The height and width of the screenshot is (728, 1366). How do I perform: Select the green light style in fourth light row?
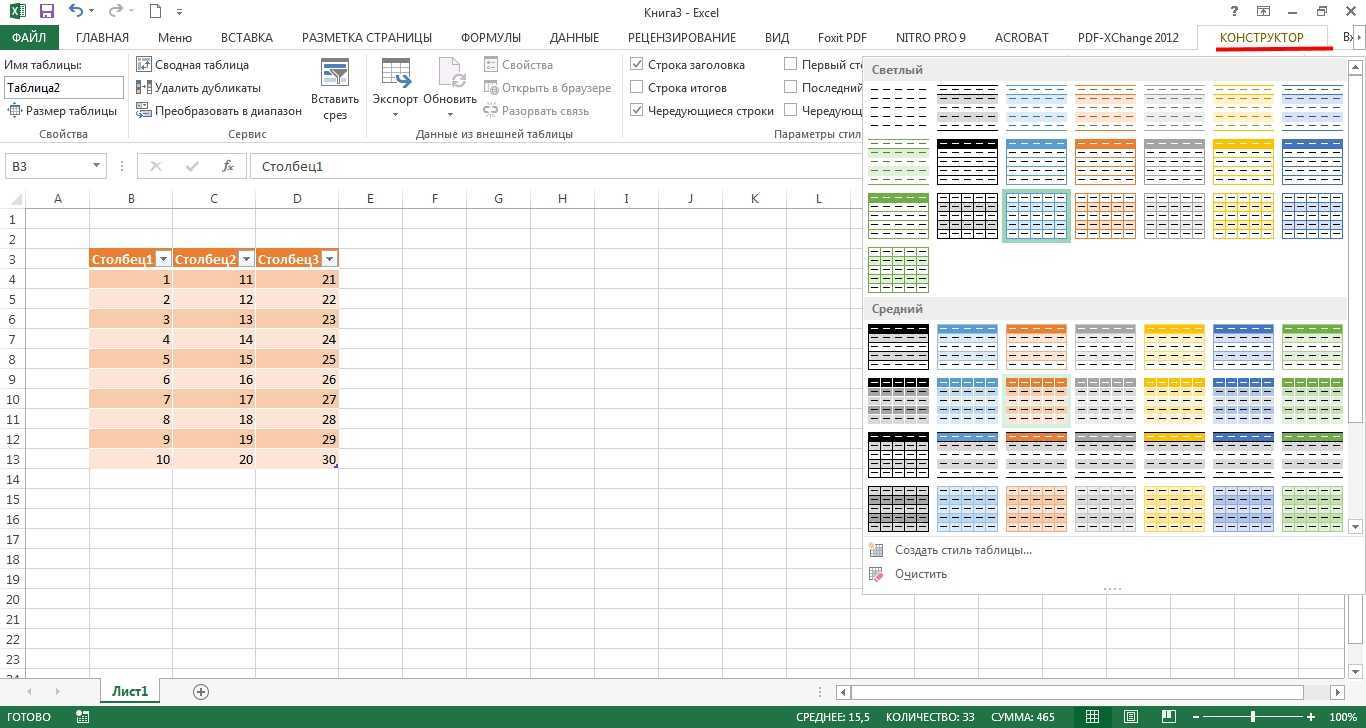click(898, 269)
